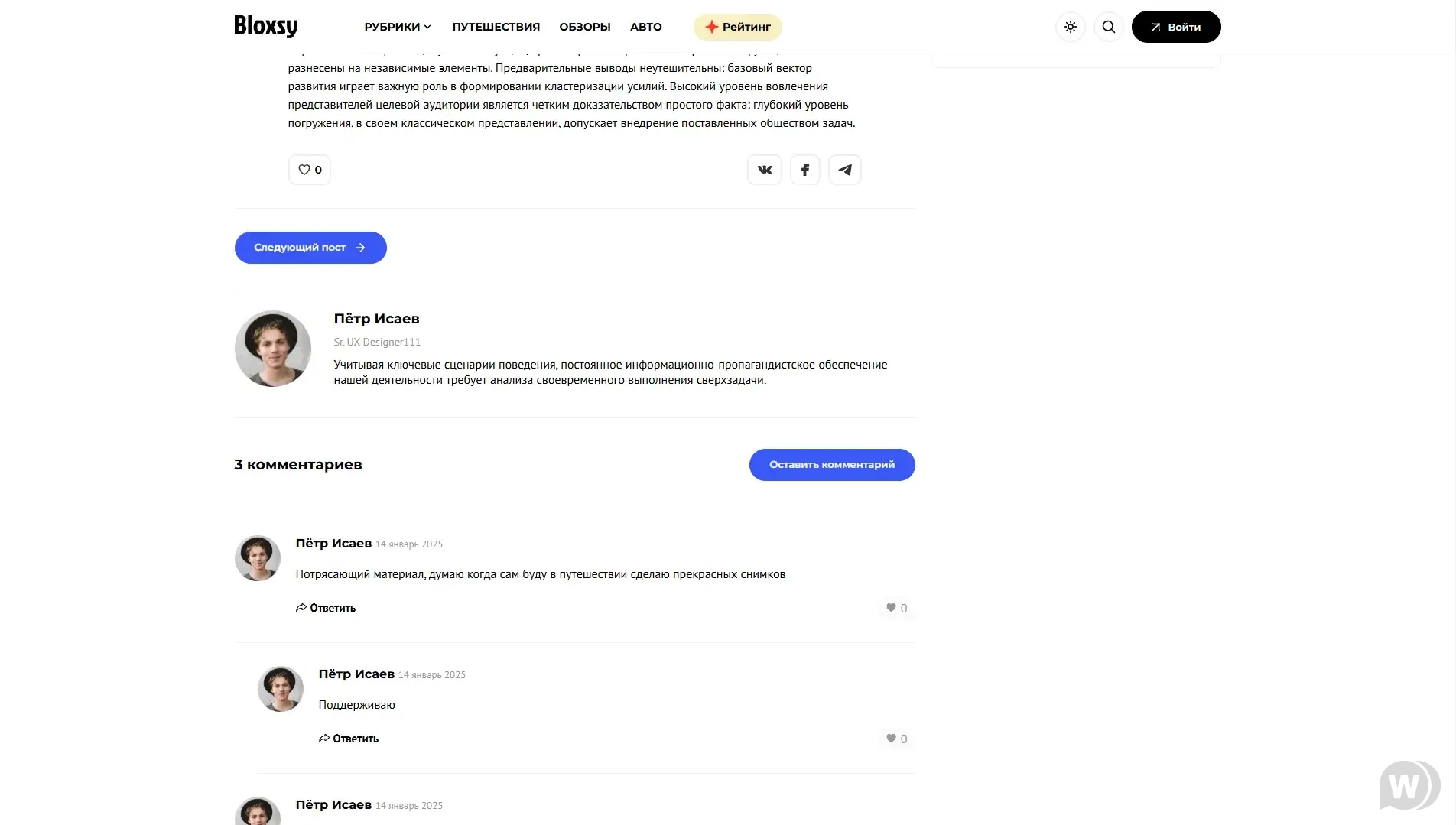Open the site search
The height and width of the screenshot is (825, 1456).
pos(1108,27)
